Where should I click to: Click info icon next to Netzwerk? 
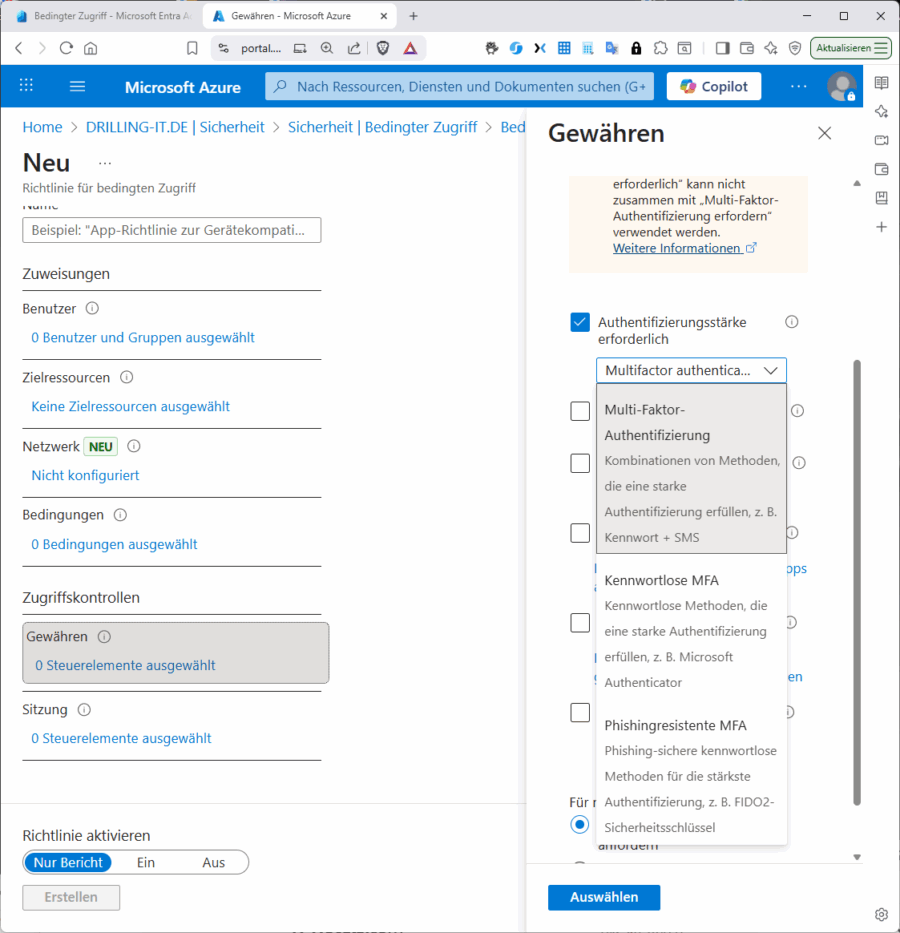134,446
